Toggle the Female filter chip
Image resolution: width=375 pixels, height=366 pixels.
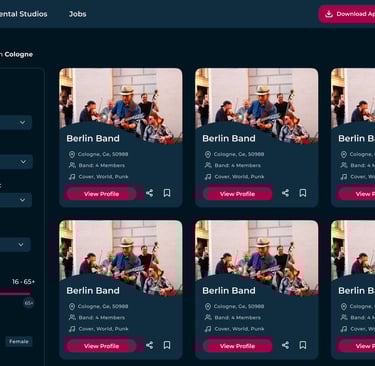click(x=19, y=341)
